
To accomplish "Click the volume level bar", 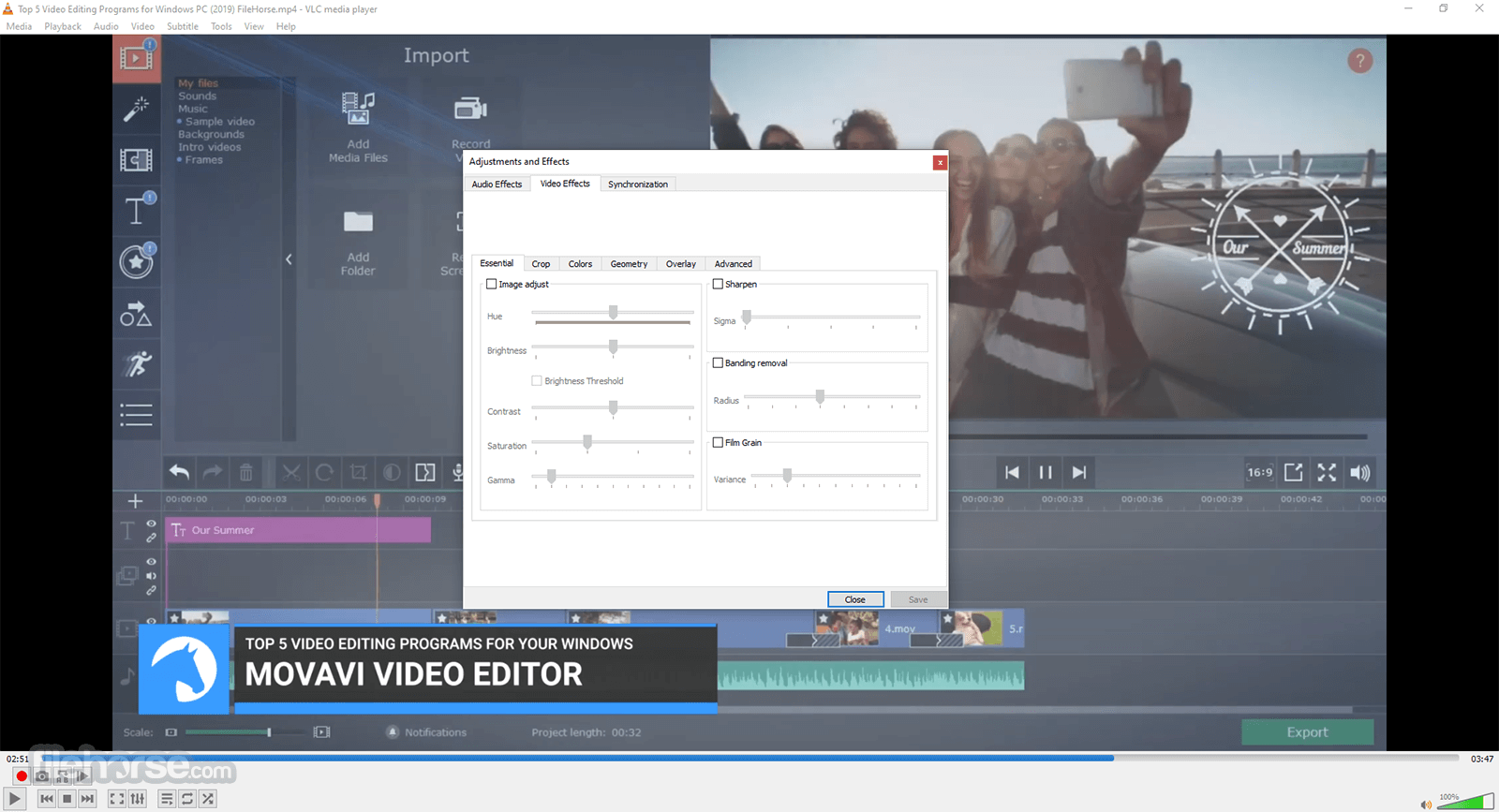I will (x=1465, y=801).
